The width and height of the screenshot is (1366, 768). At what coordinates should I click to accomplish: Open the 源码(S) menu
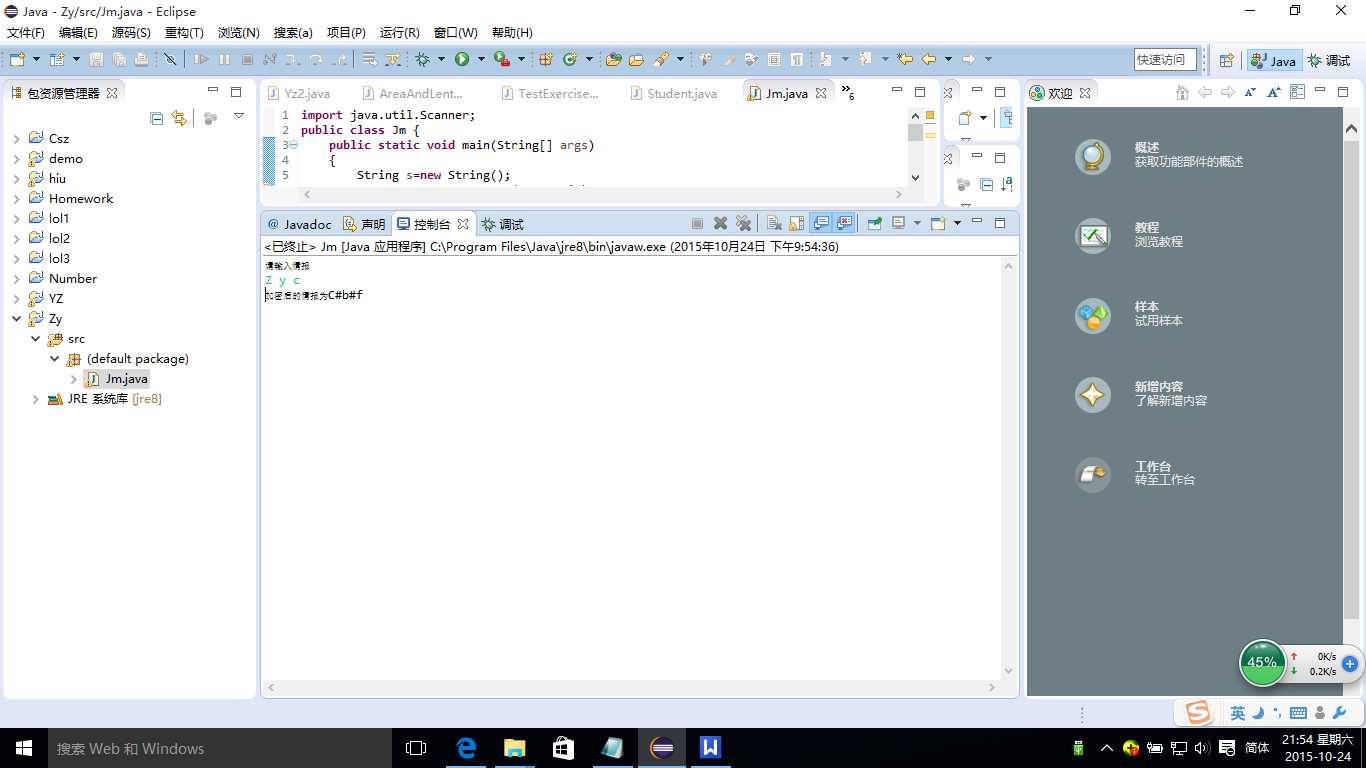point(131,33)
